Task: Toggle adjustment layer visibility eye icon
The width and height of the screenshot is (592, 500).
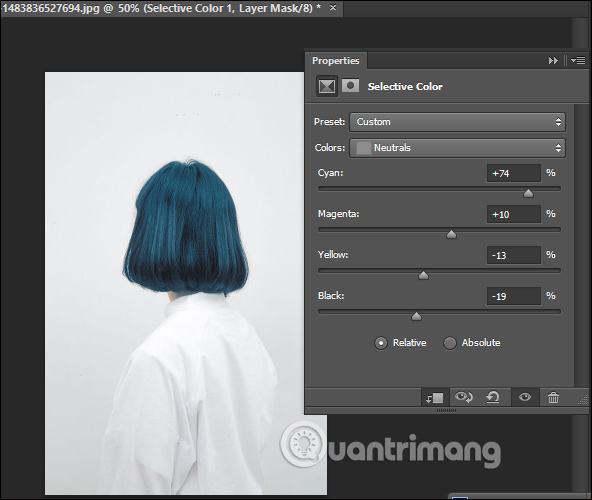Action: (x=525, y=397)
